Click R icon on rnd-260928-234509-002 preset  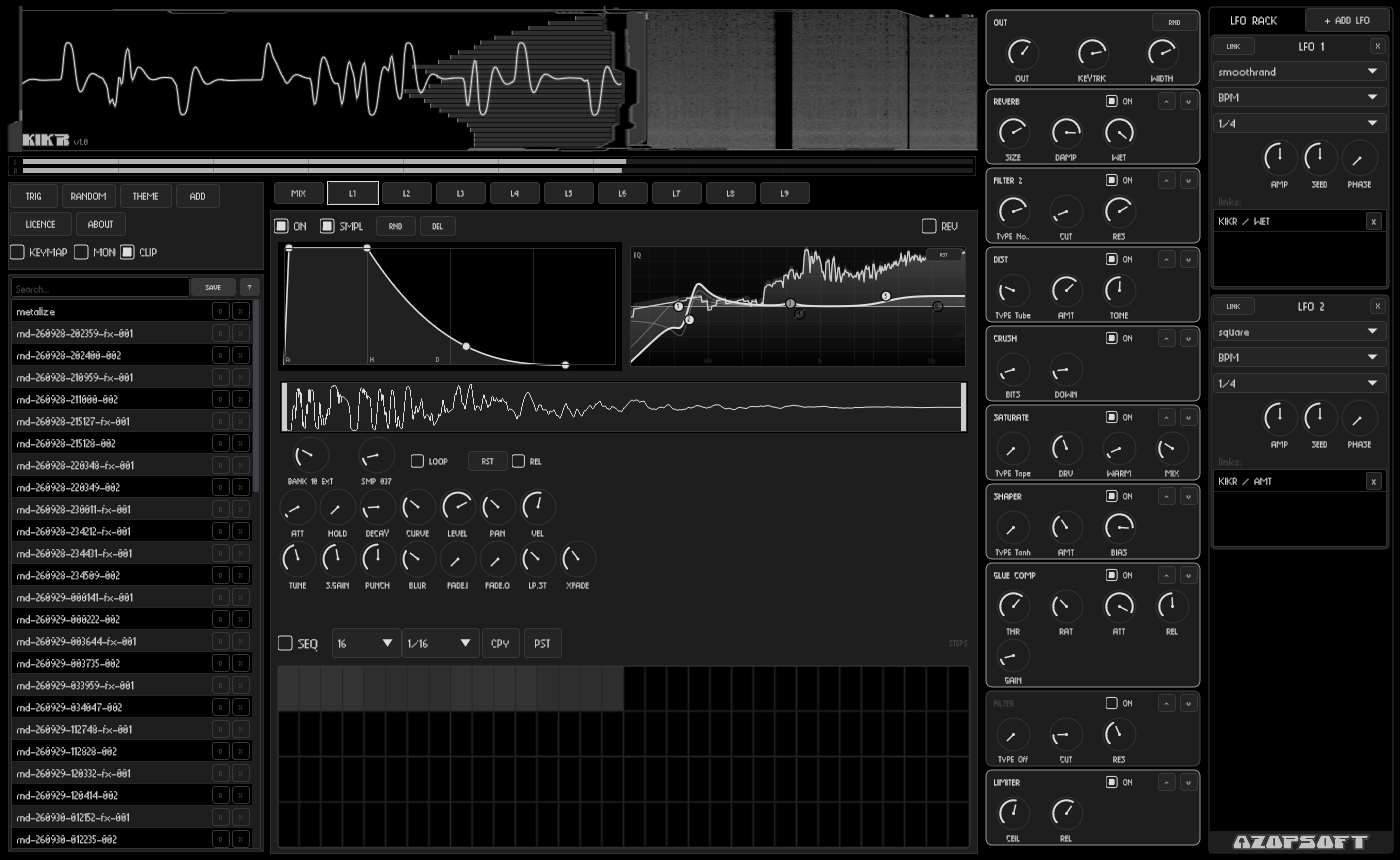click(220, 575)
